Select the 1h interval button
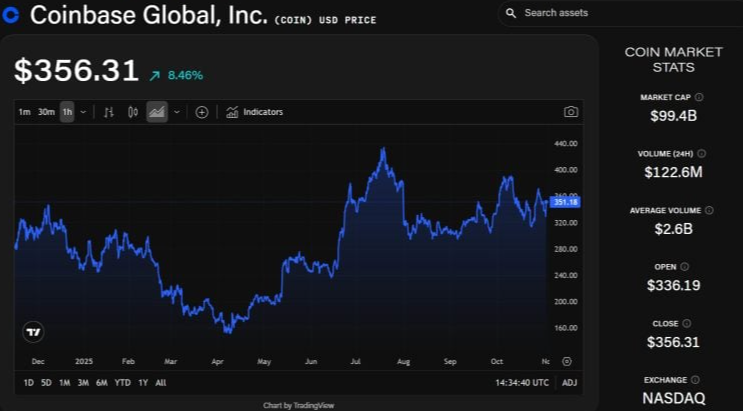Screen dimensions: 743x411 point(67,112)
